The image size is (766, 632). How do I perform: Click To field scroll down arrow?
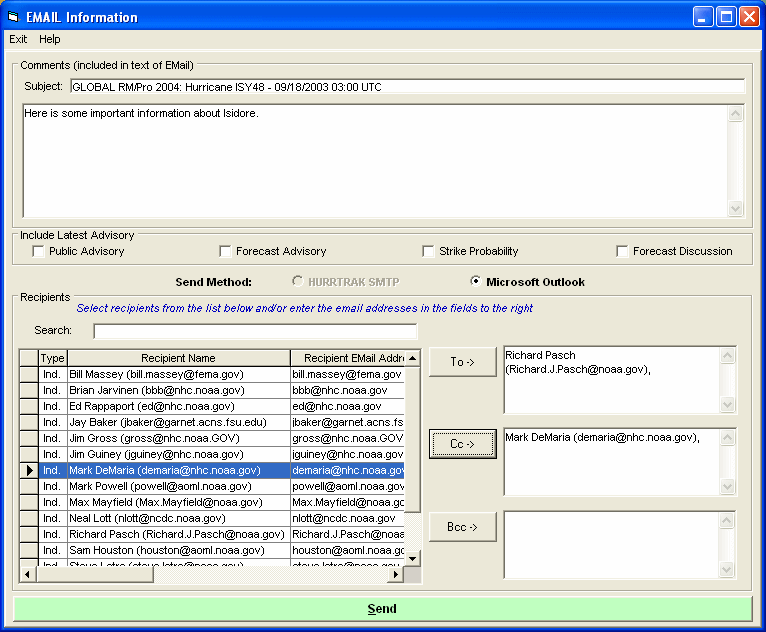click(x=727, y=404)
